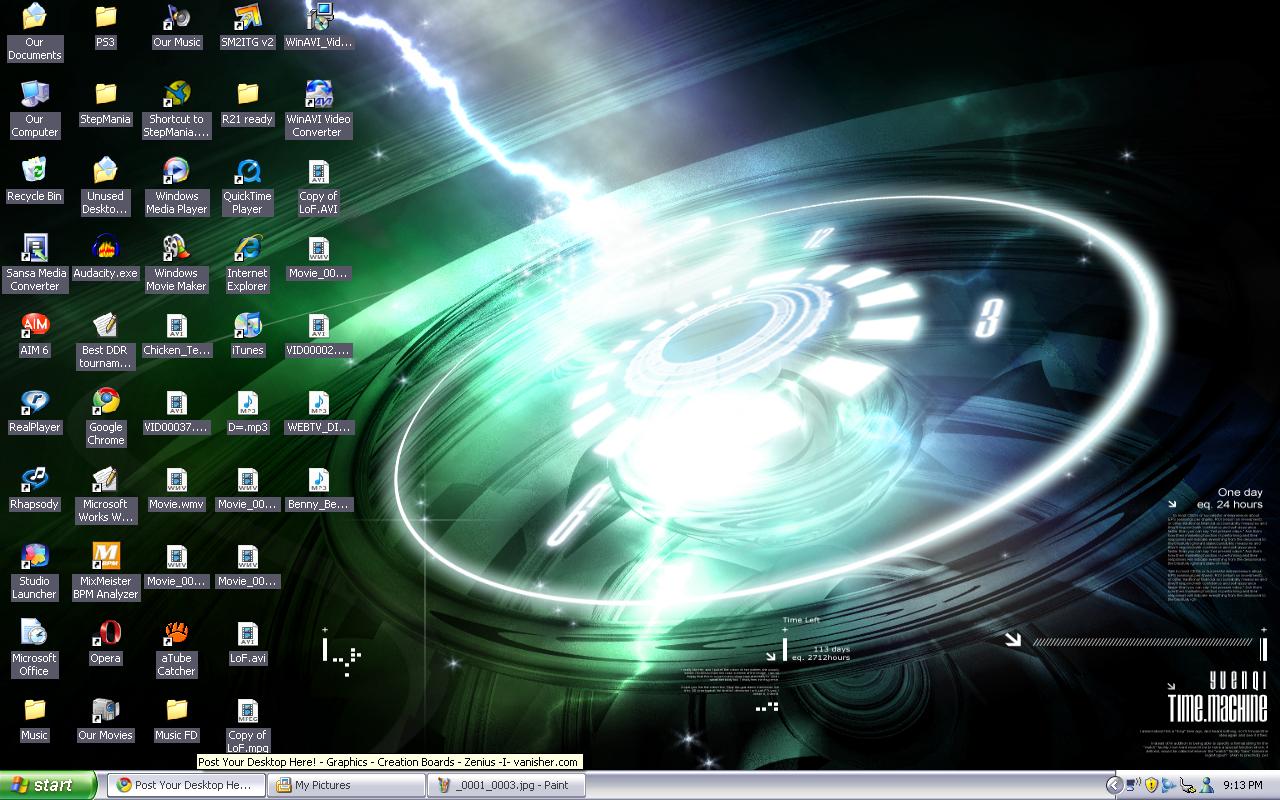Launch Windows Movie Maker shortcut
This screenshot has height=800, width=1280.
(x=177, y=263)
